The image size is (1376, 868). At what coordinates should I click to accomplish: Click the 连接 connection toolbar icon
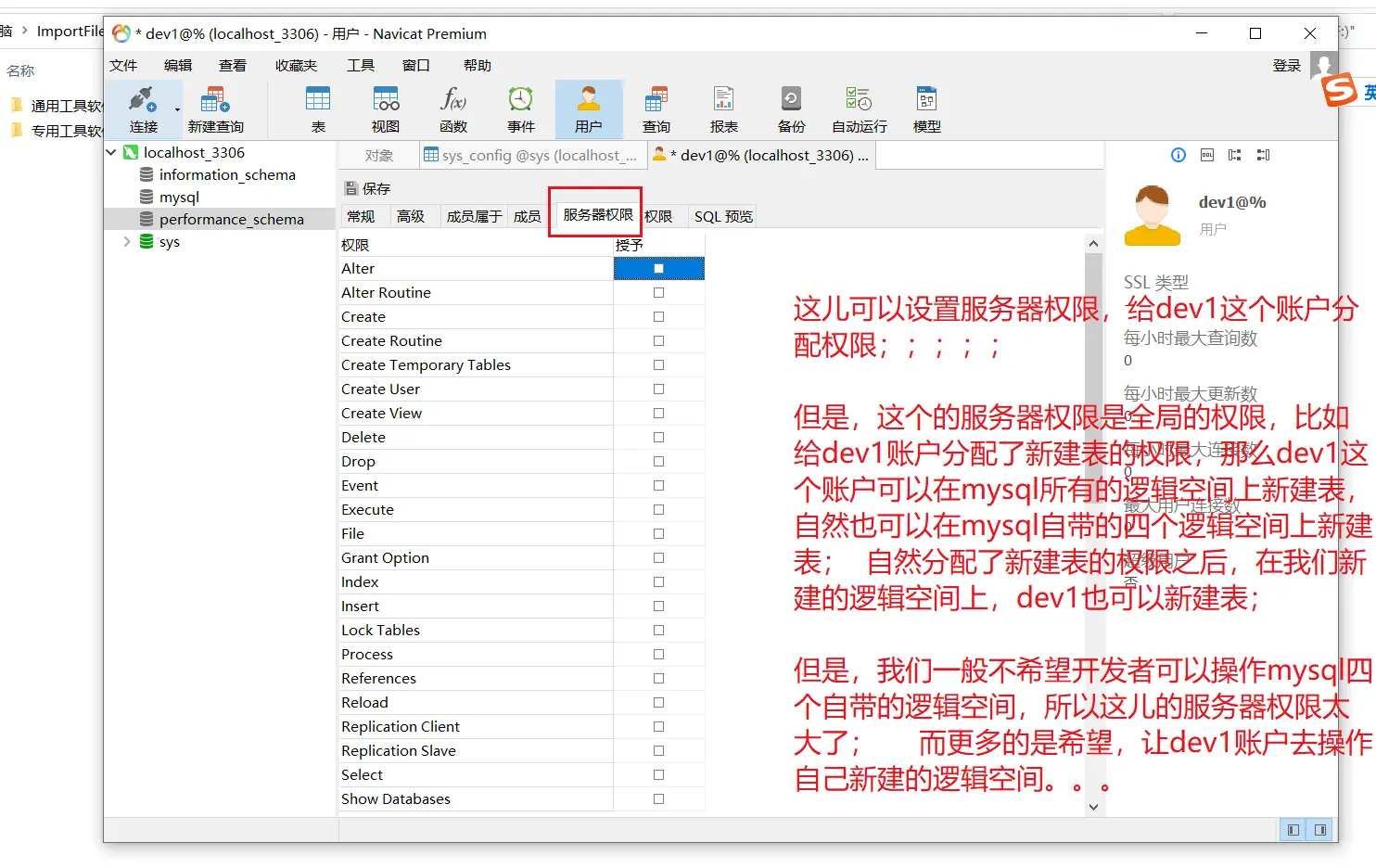pyautogui.click(x=142, y=100)
